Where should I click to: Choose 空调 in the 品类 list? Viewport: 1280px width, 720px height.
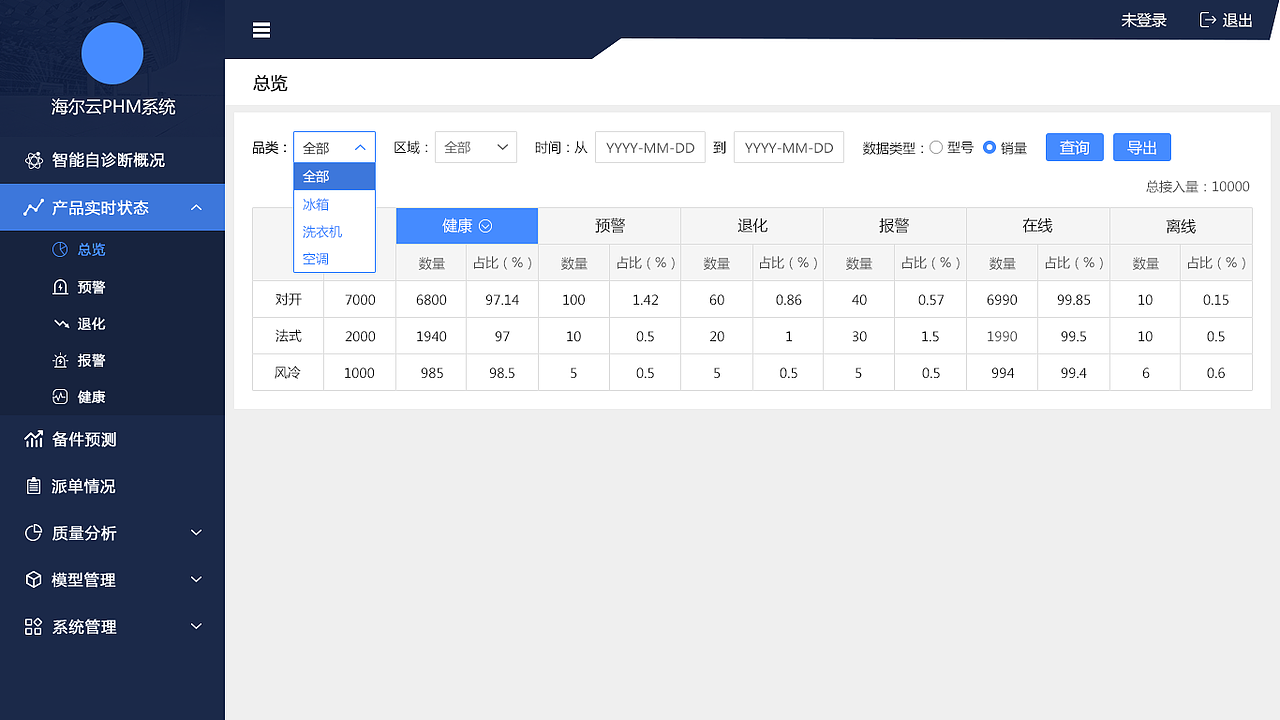click(334, 258)
